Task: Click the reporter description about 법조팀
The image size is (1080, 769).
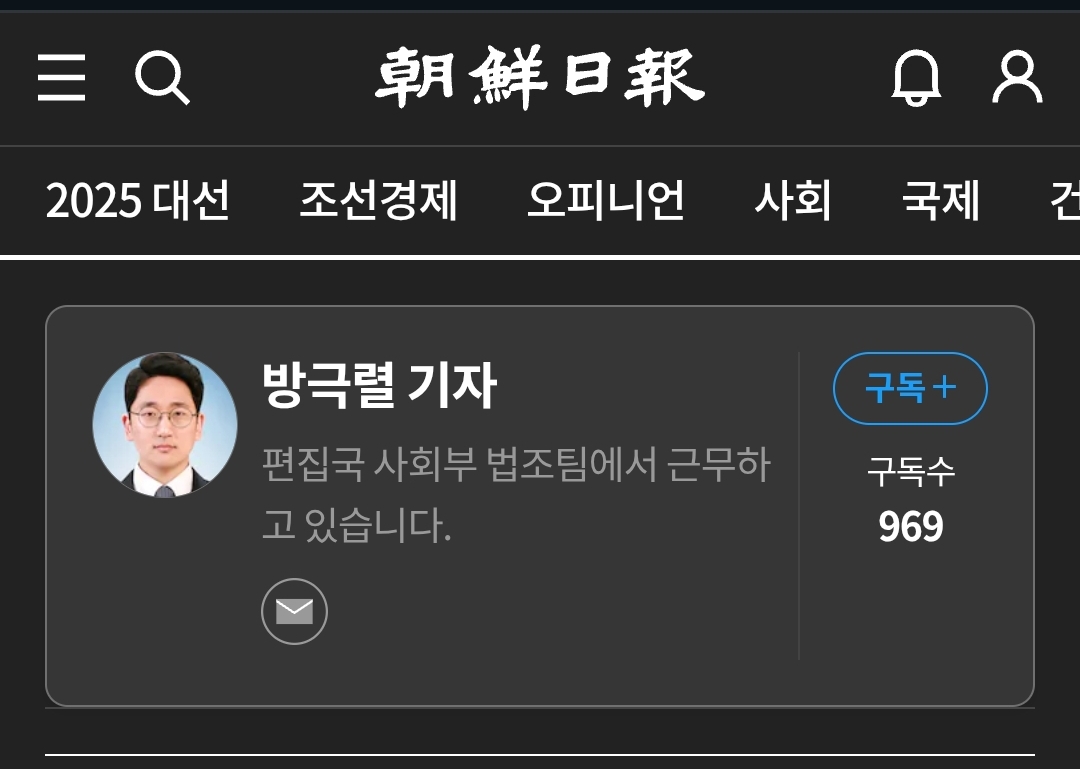Action: tap(516, 495)
